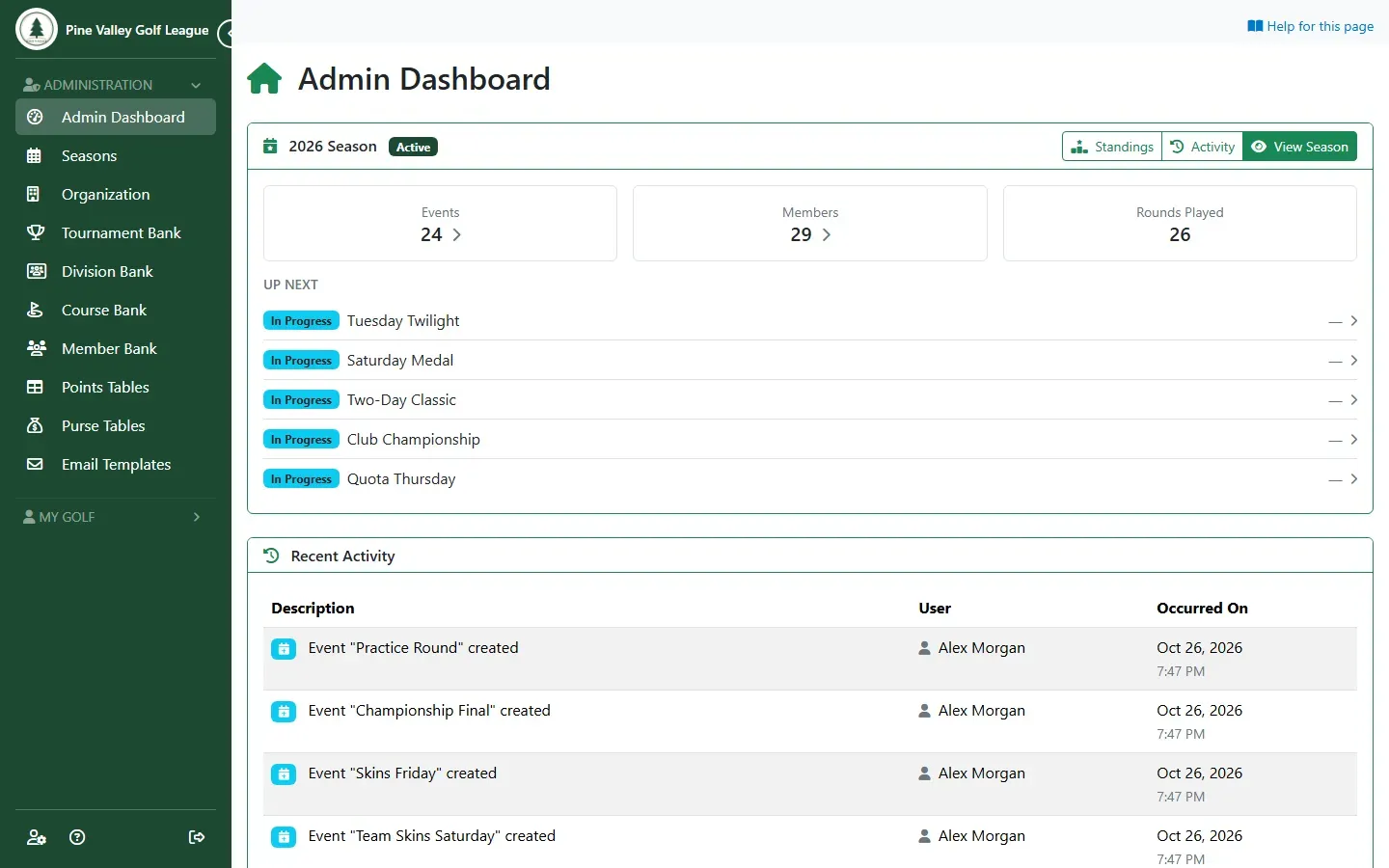1389x868 pixels.
Task: Click the event icon for Skins Friday
Action: pyautogui.click(x=284, y=774)
